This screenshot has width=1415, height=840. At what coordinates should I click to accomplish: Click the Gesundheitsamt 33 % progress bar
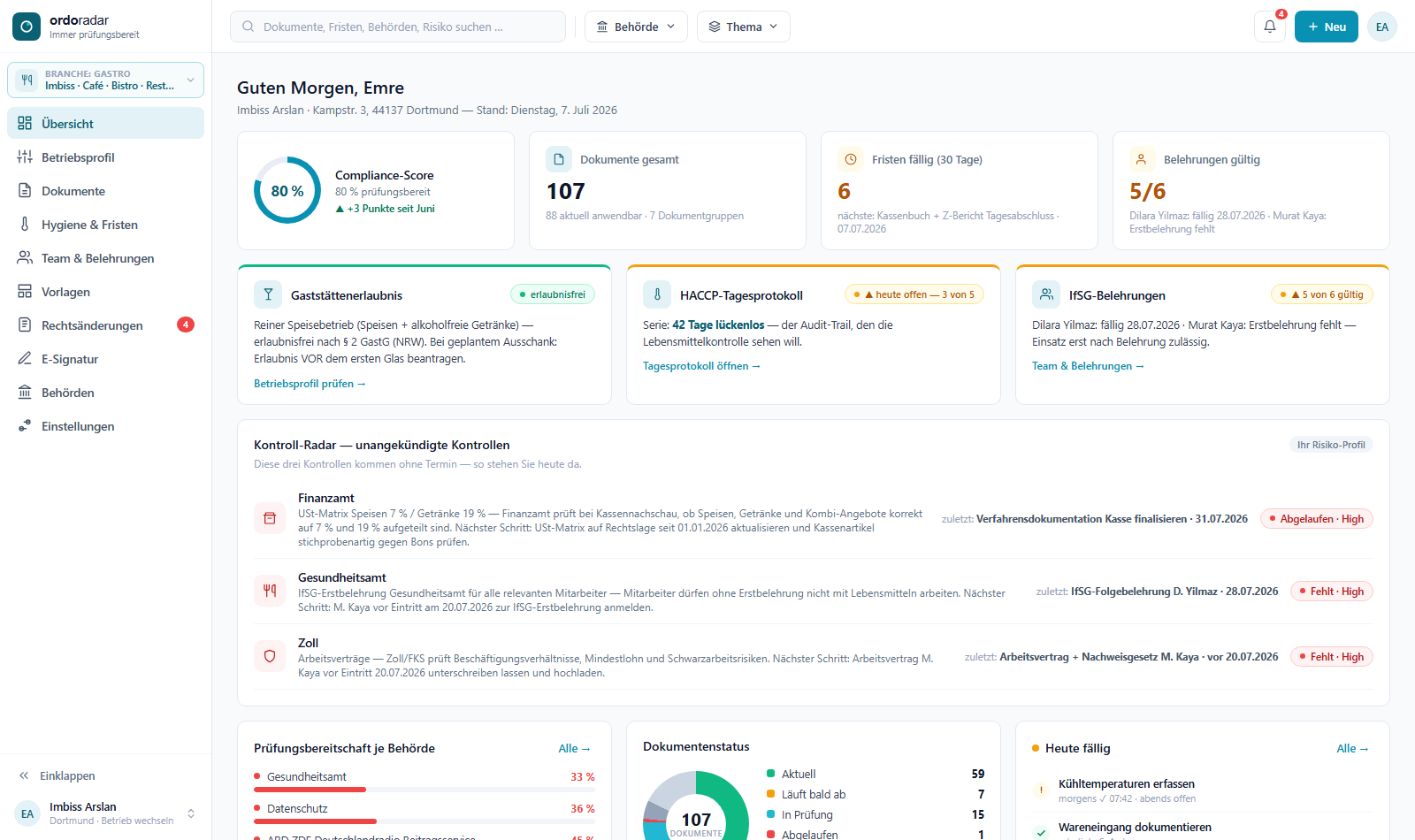[x=424, y=790]
